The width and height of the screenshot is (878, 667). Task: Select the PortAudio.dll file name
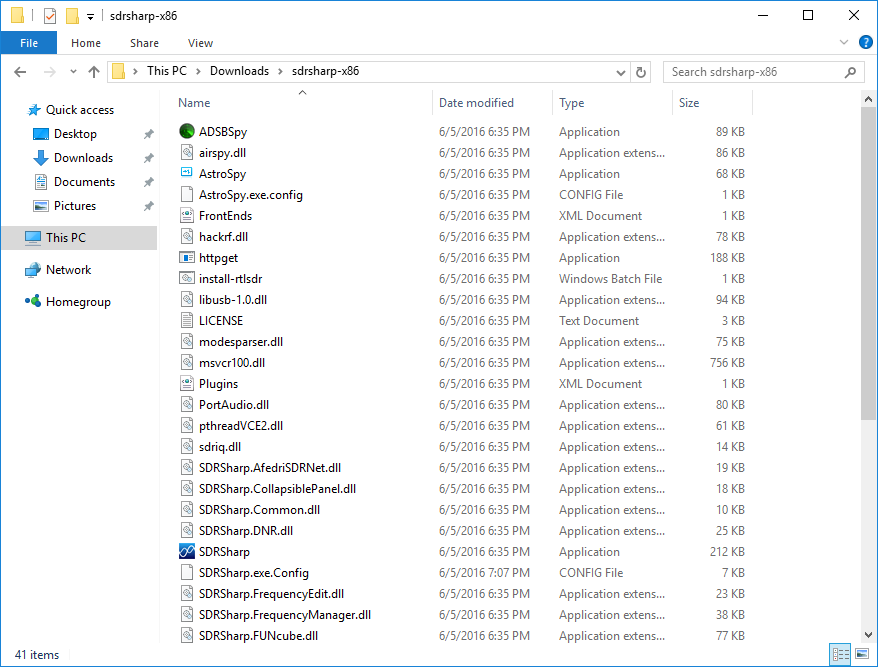234,405
